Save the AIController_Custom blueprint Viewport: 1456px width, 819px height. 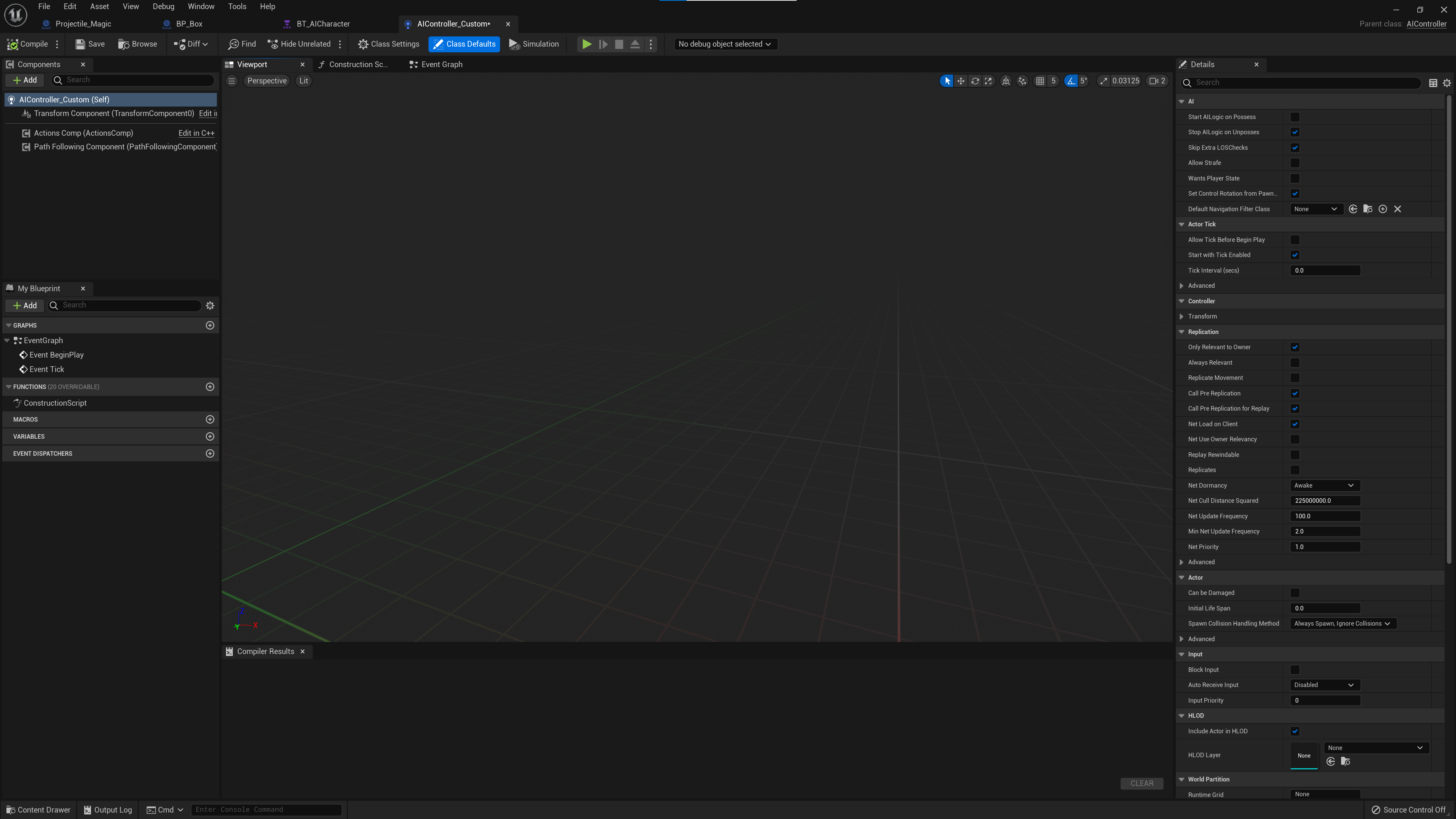90,44
